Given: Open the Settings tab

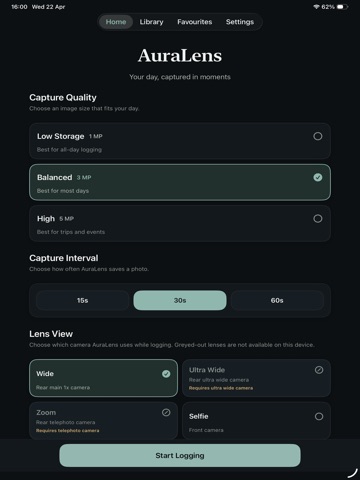Looking at the screenshot, I should coord(240,22).
